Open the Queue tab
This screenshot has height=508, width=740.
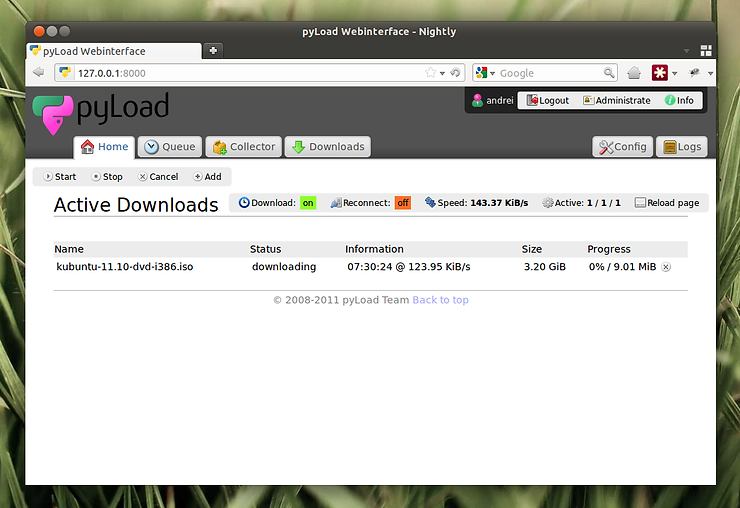tap(170, 147)
